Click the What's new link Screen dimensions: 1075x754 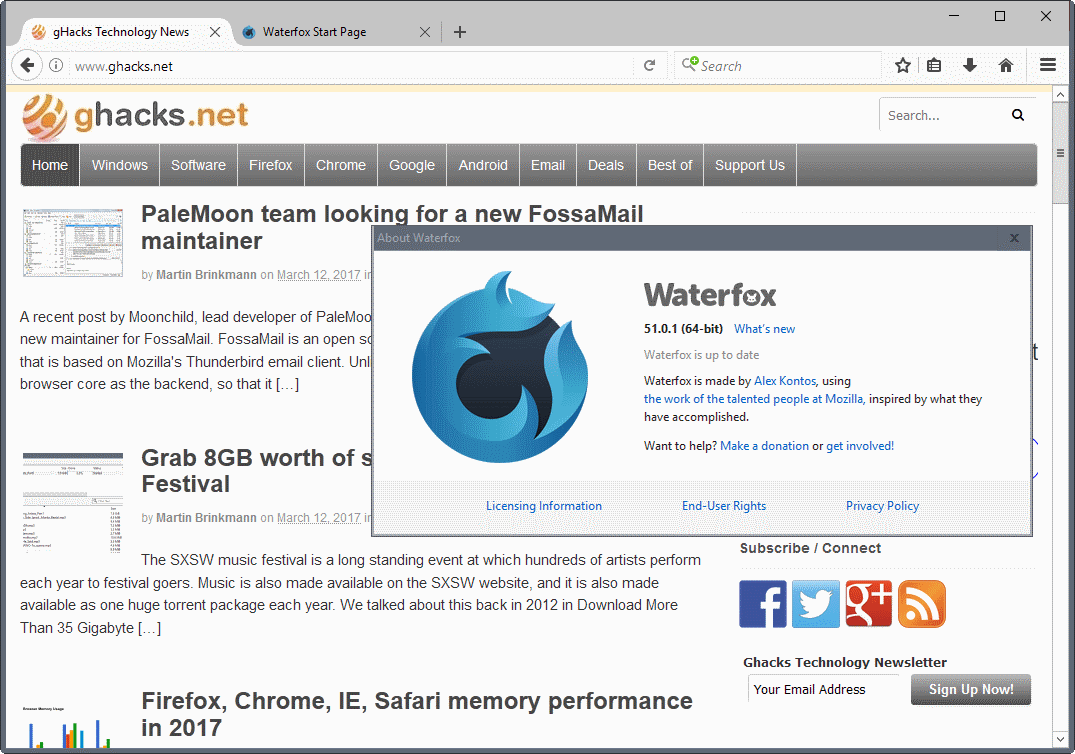click(x=764, y=329)
